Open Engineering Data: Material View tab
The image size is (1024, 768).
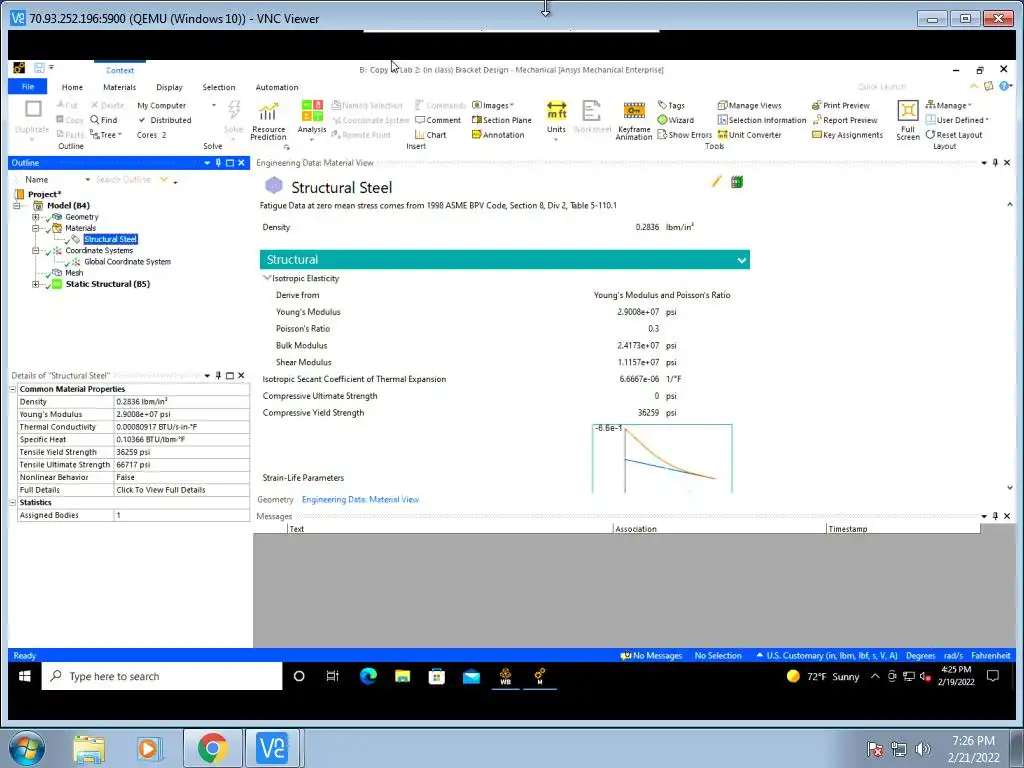point(360,500)
